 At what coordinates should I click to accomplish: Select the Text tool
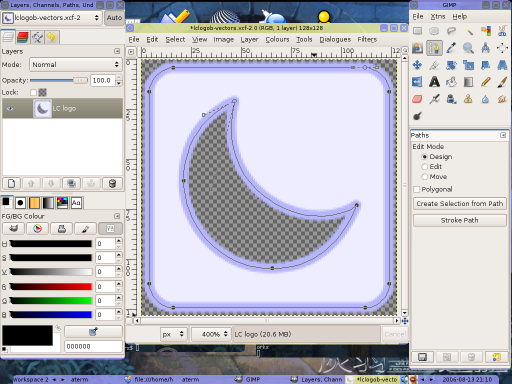(434, 82)
